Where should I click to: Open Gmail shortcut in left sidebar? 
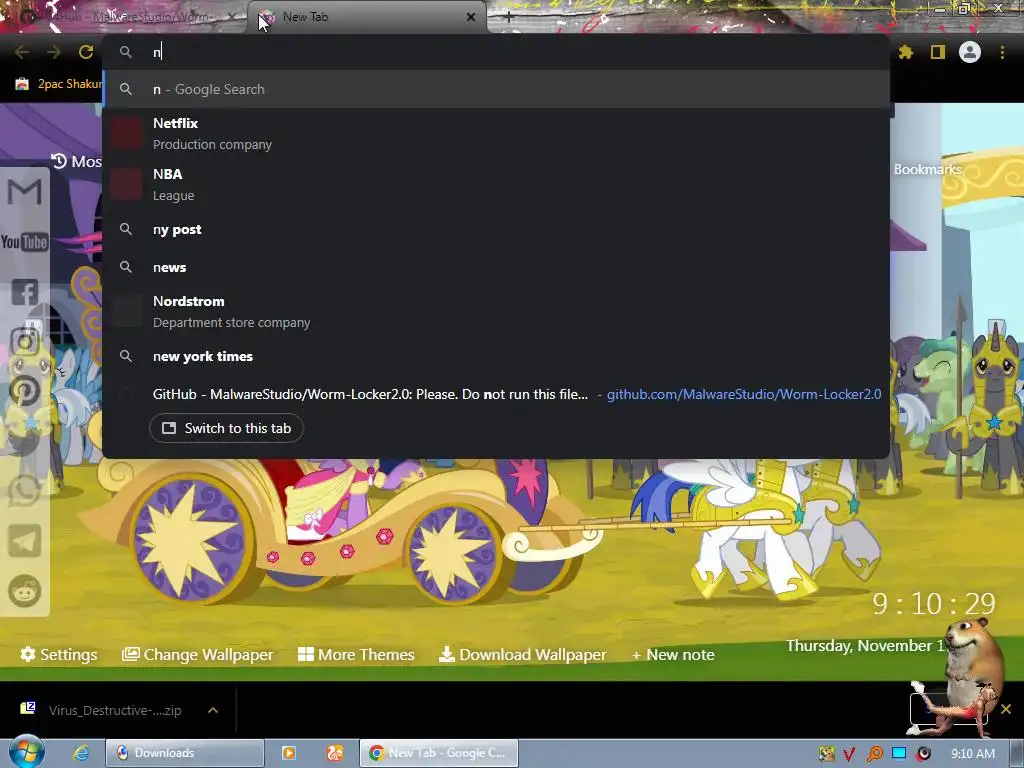click(25, 192)
